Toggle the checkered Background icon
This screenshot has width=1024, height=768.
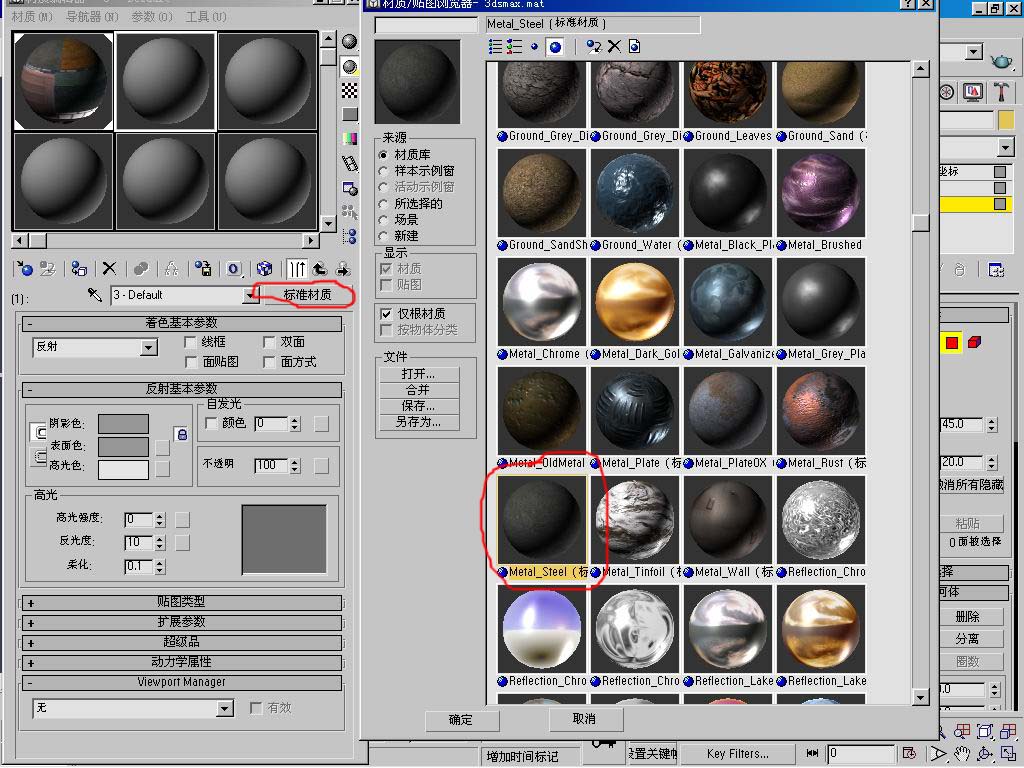pos(350,90)
